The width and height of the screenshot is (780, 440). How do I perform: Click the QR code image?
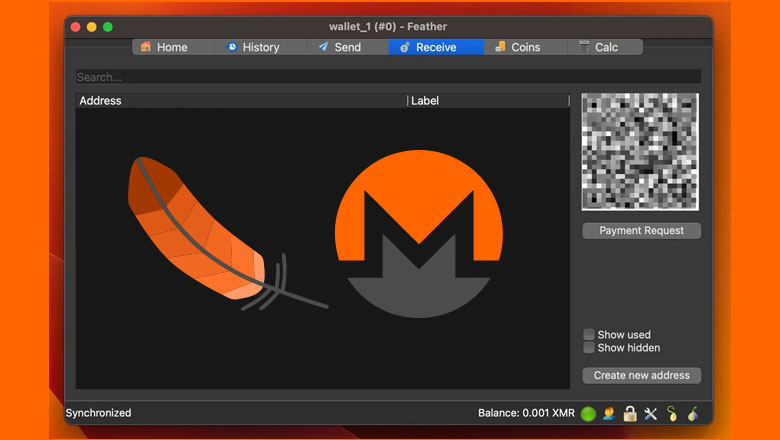tap(640, 152)
